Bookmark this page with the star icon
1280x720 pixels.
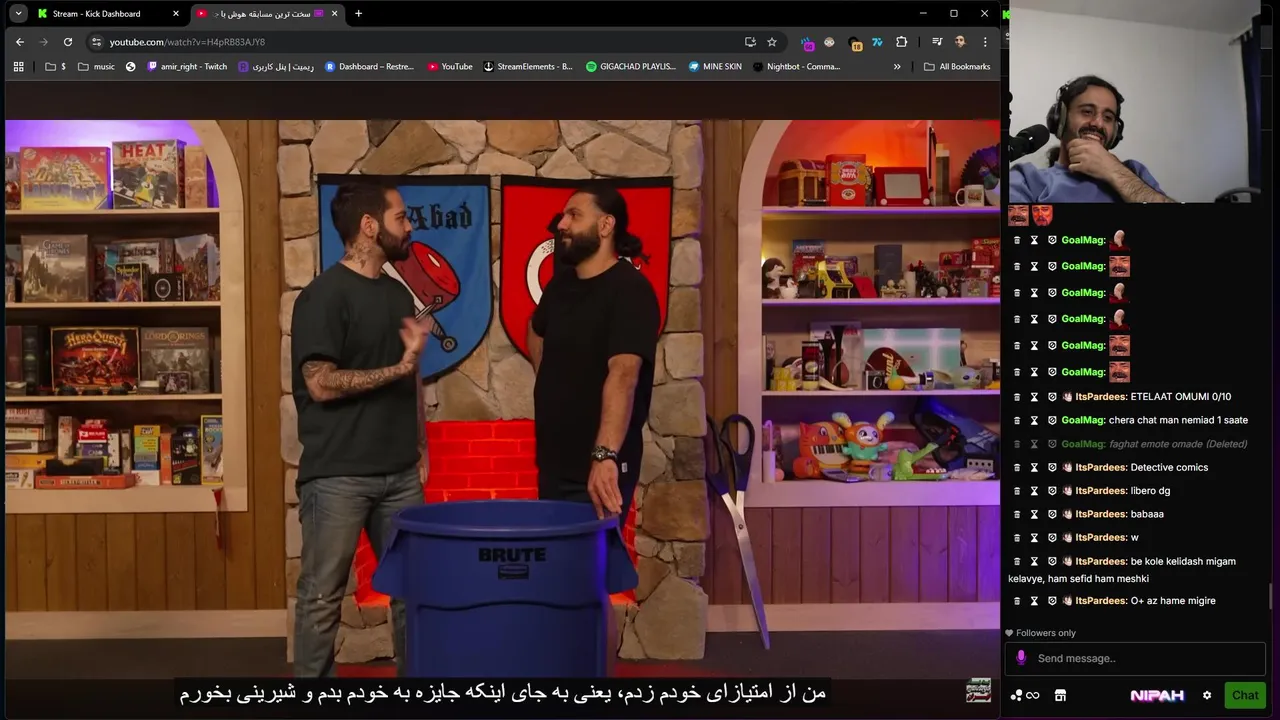[772, 42]
